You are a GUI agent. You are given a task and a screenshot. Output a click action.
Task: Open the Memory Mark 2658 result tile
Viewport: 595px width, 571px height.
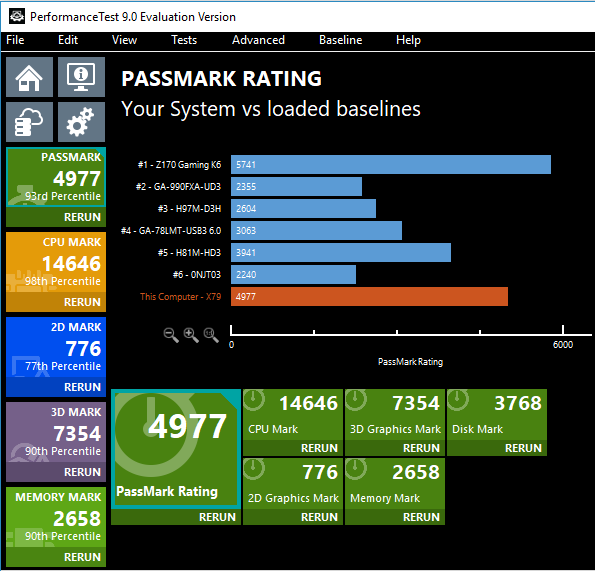pos(395,484)
